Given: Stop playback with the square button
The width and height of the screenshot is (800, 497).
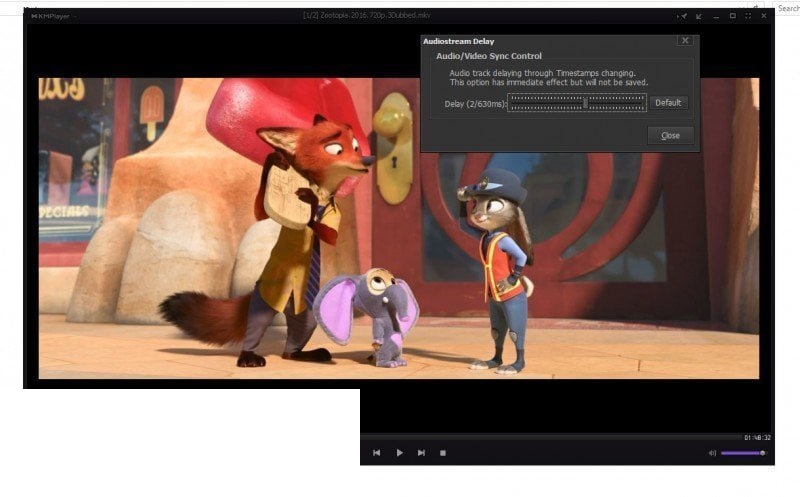Looking at the screenshot, I should point(443,453).
